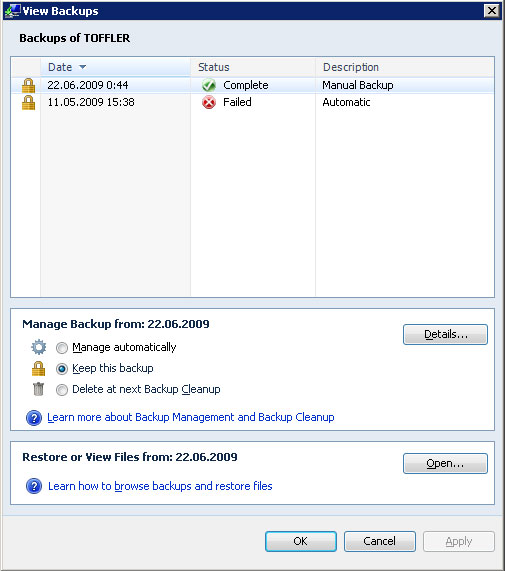Click the trash can icon beside Delete at next Cleanup

click(x=38, y=389)
